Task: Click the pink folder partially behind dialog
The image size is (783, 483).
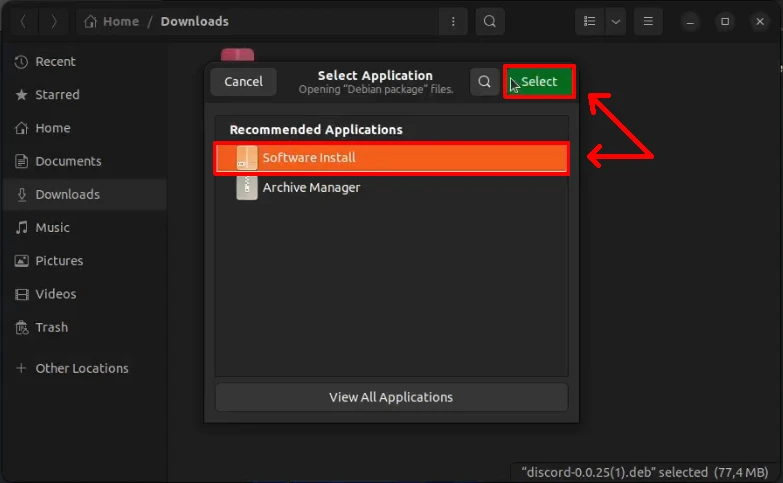Action: tap(238, 54)
